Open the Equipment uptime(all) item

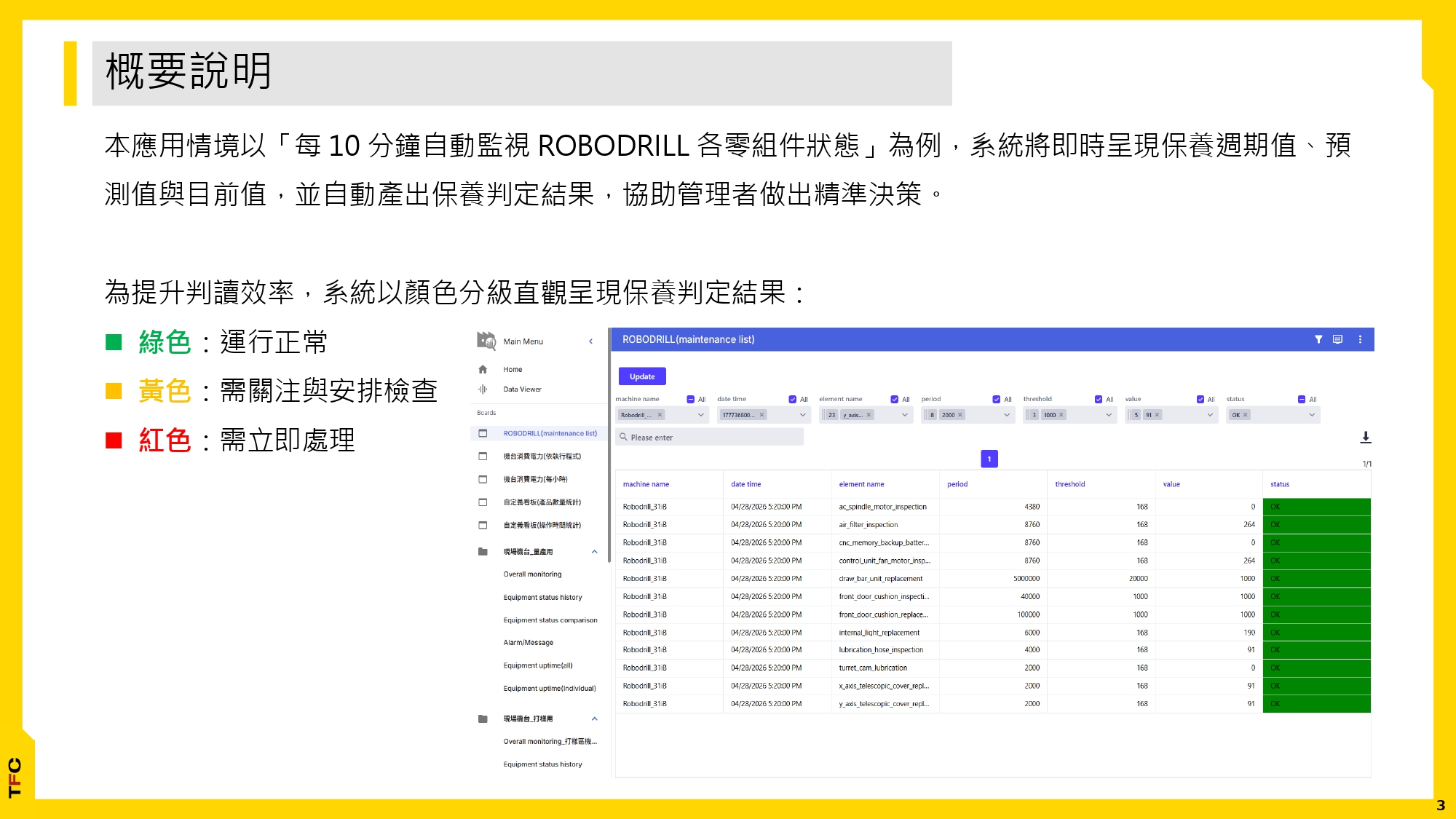pyautogui.click(x=538, y=665)
